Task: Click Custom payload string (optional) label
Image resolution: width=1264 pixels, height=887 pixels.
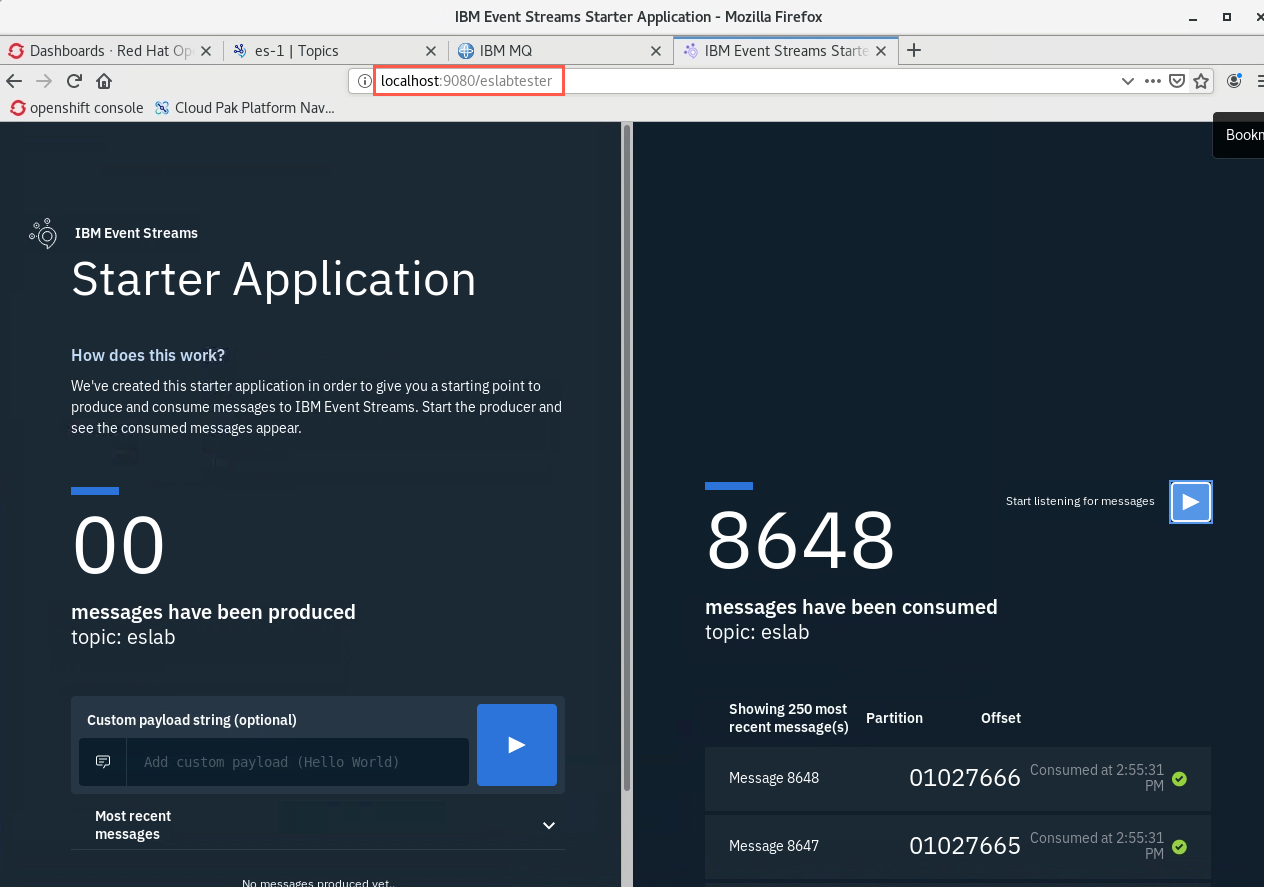Action: (x=192, y=720)
